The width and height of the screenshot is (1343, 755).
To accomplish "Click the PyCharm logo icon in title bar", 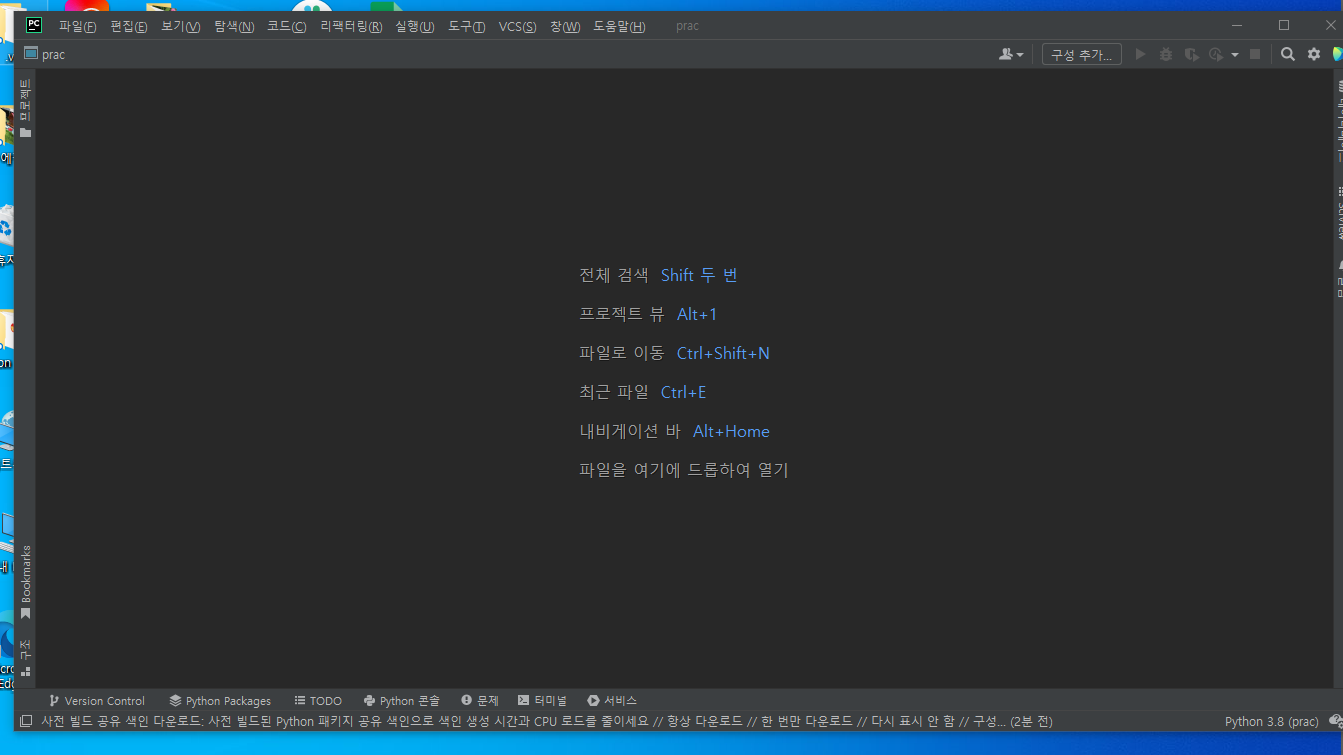I will click(34, 26).
